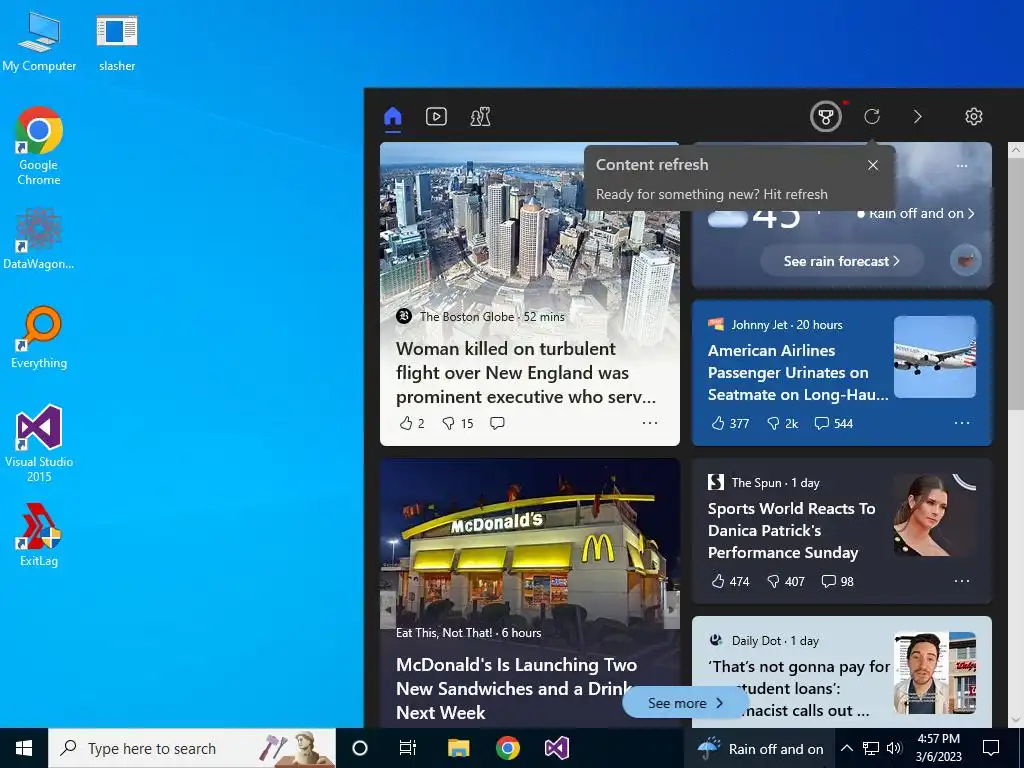Open more options on American Airlines card

click(962, 423)
